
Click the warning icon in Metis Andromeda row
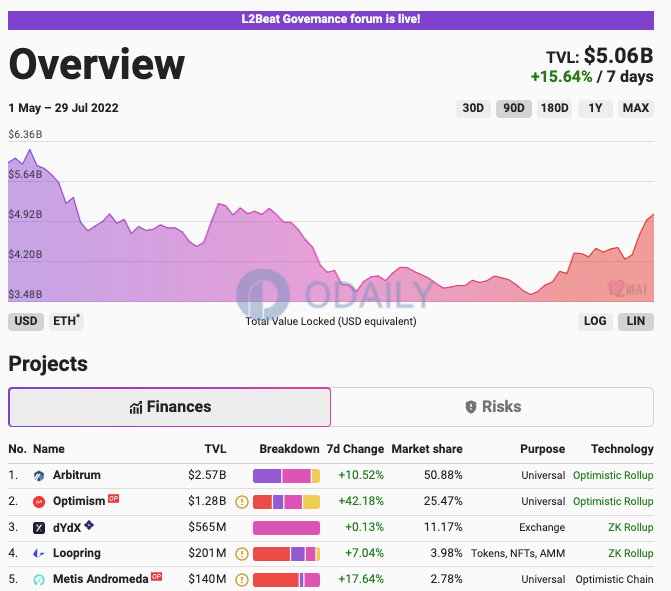pos(242,580)
